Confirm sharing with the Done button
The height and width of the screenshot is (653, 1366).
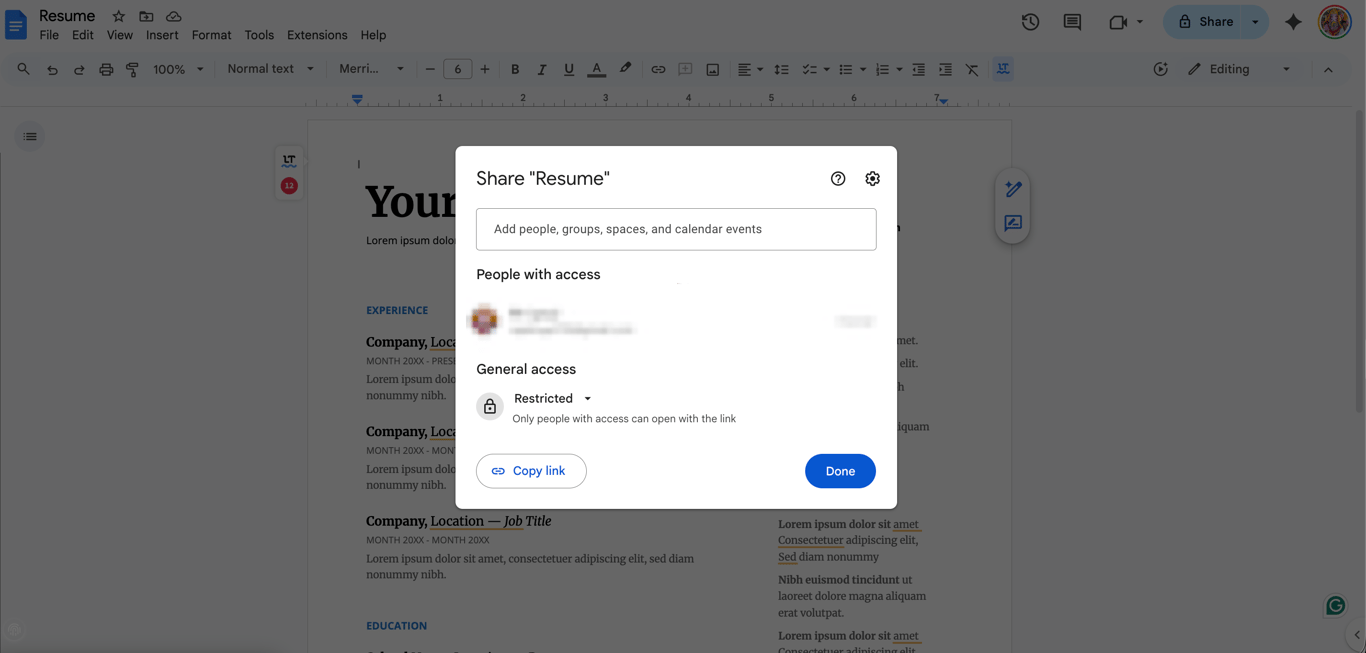click(x=840, y=471)
